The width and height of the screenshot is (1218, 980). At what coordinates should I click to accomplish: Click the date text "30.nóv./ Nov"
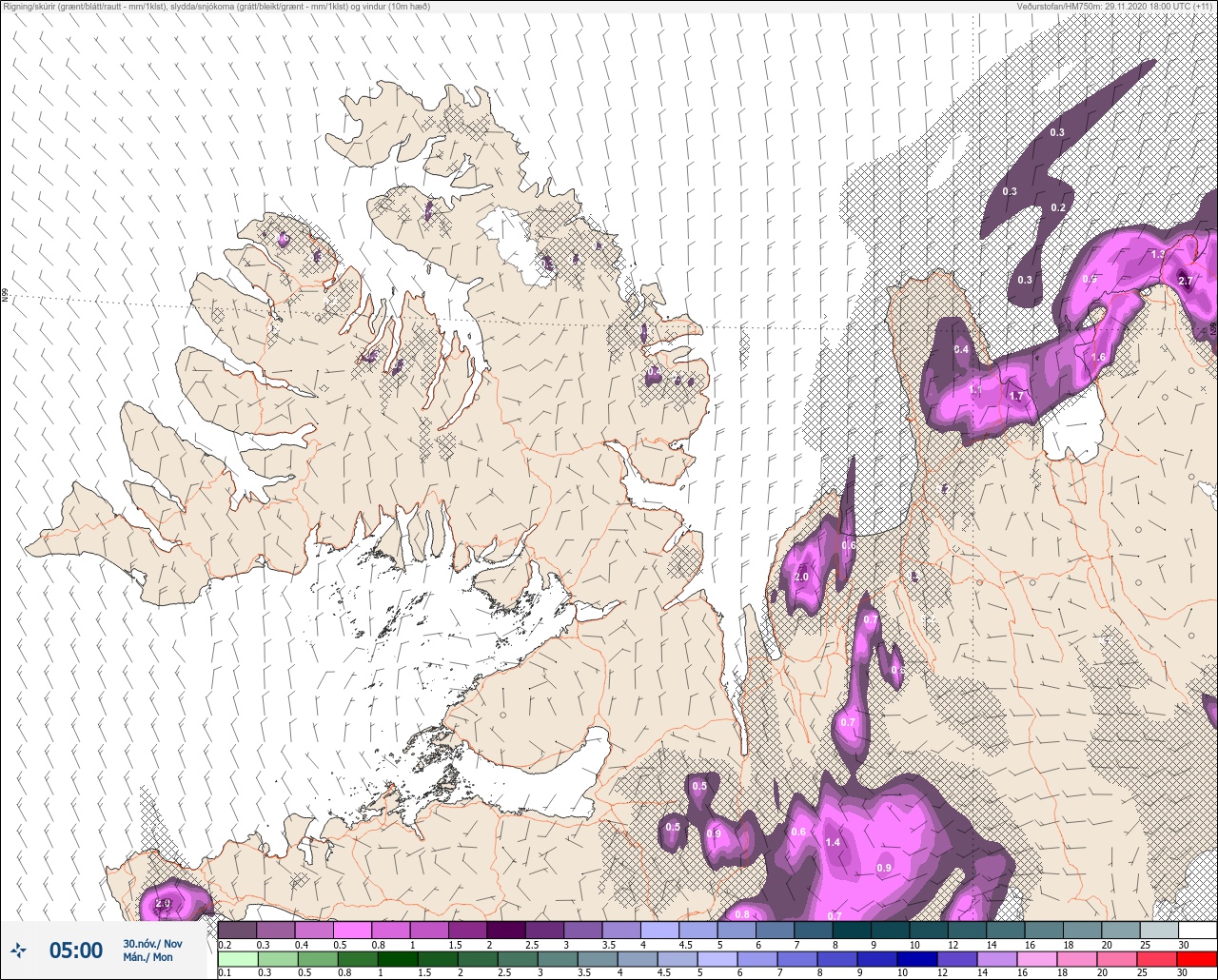pos(153,943)
